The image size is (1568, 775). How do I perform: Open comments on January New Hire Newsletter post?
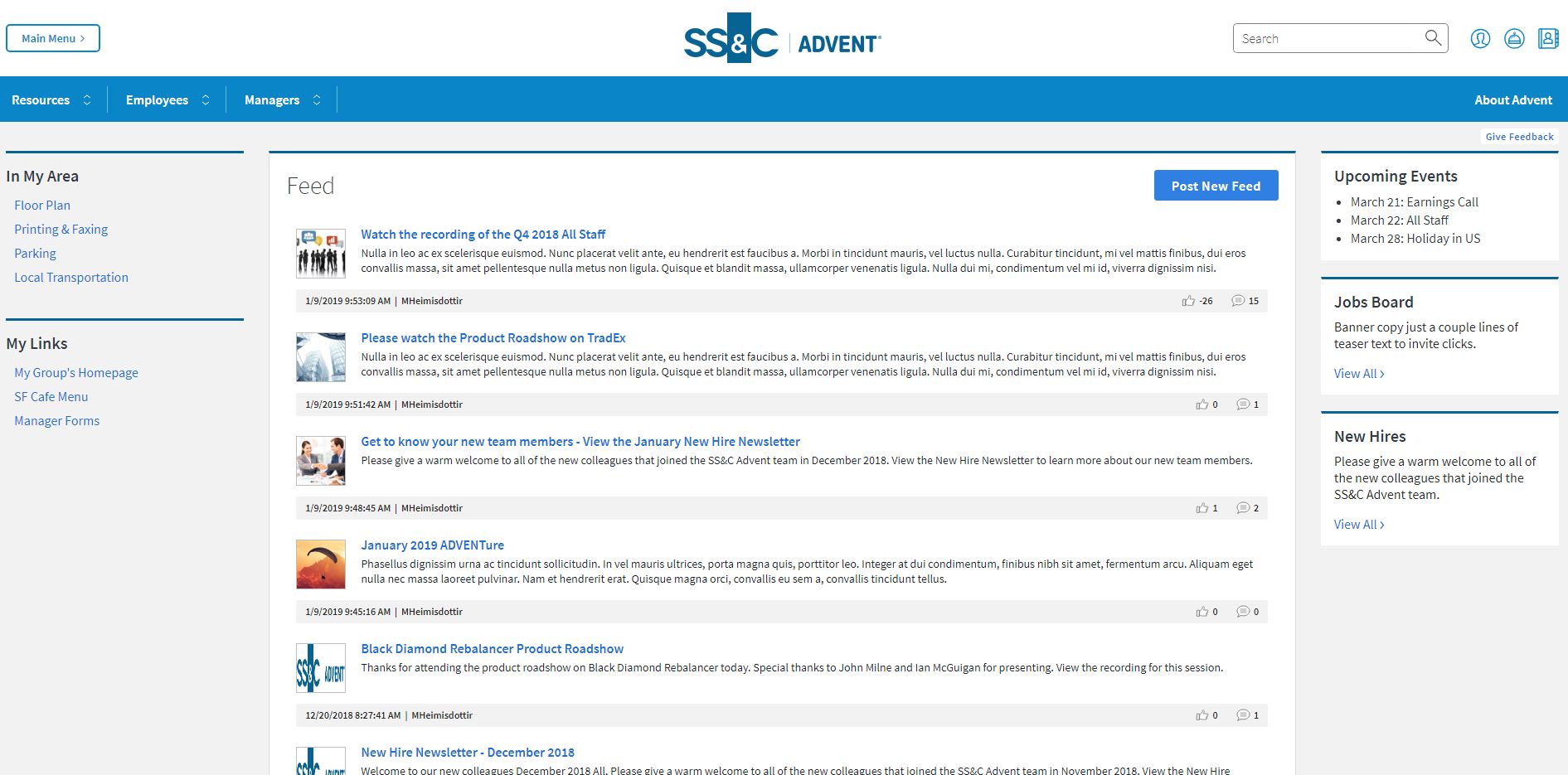pos(1243,508)
